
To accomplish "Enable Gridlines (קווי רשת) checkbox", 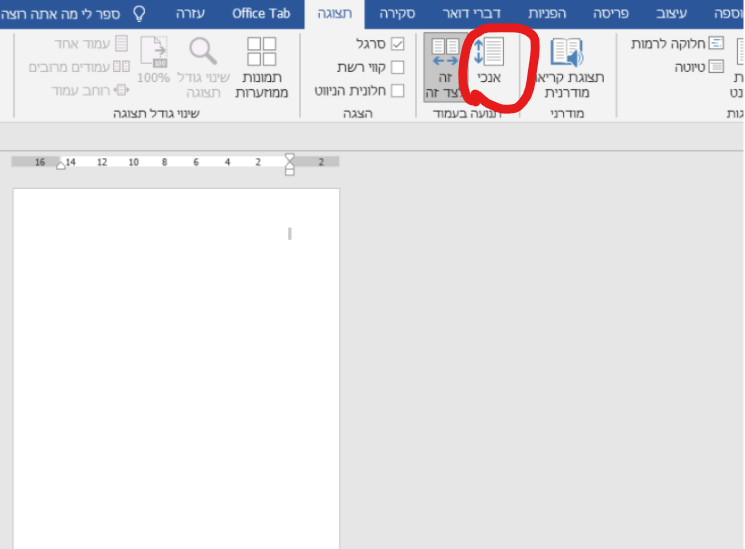I will click(398, 67).
